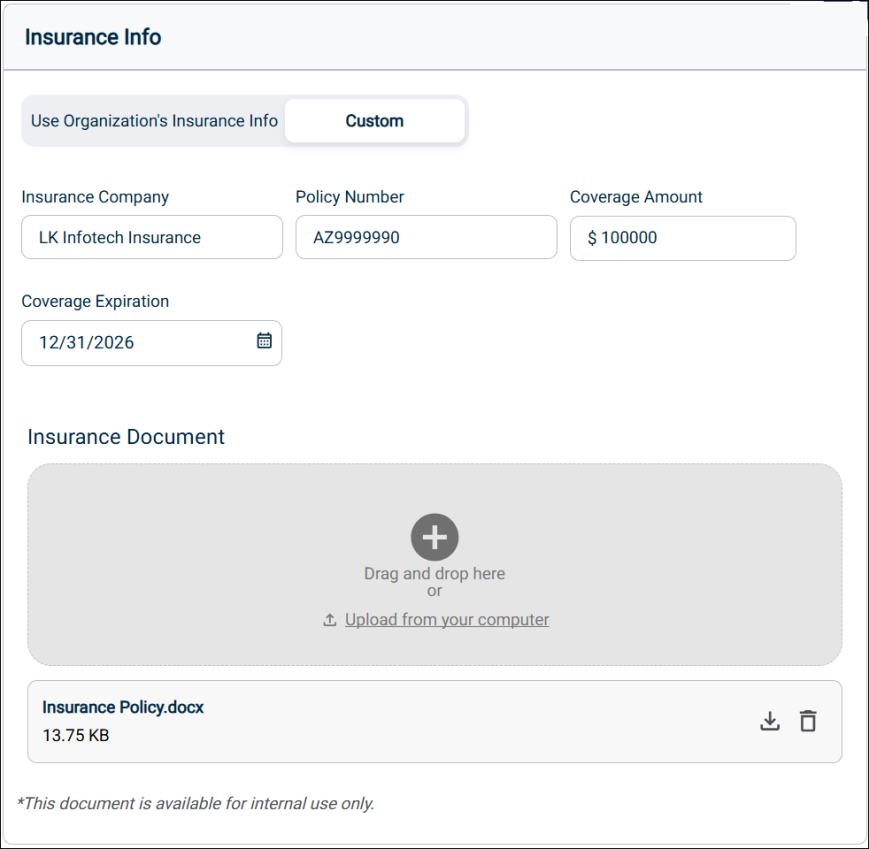Image resolution: width=869 pixels, height=849 pixels.
Task: Click the plus icon to add document
Action: [x=434, y=538]
